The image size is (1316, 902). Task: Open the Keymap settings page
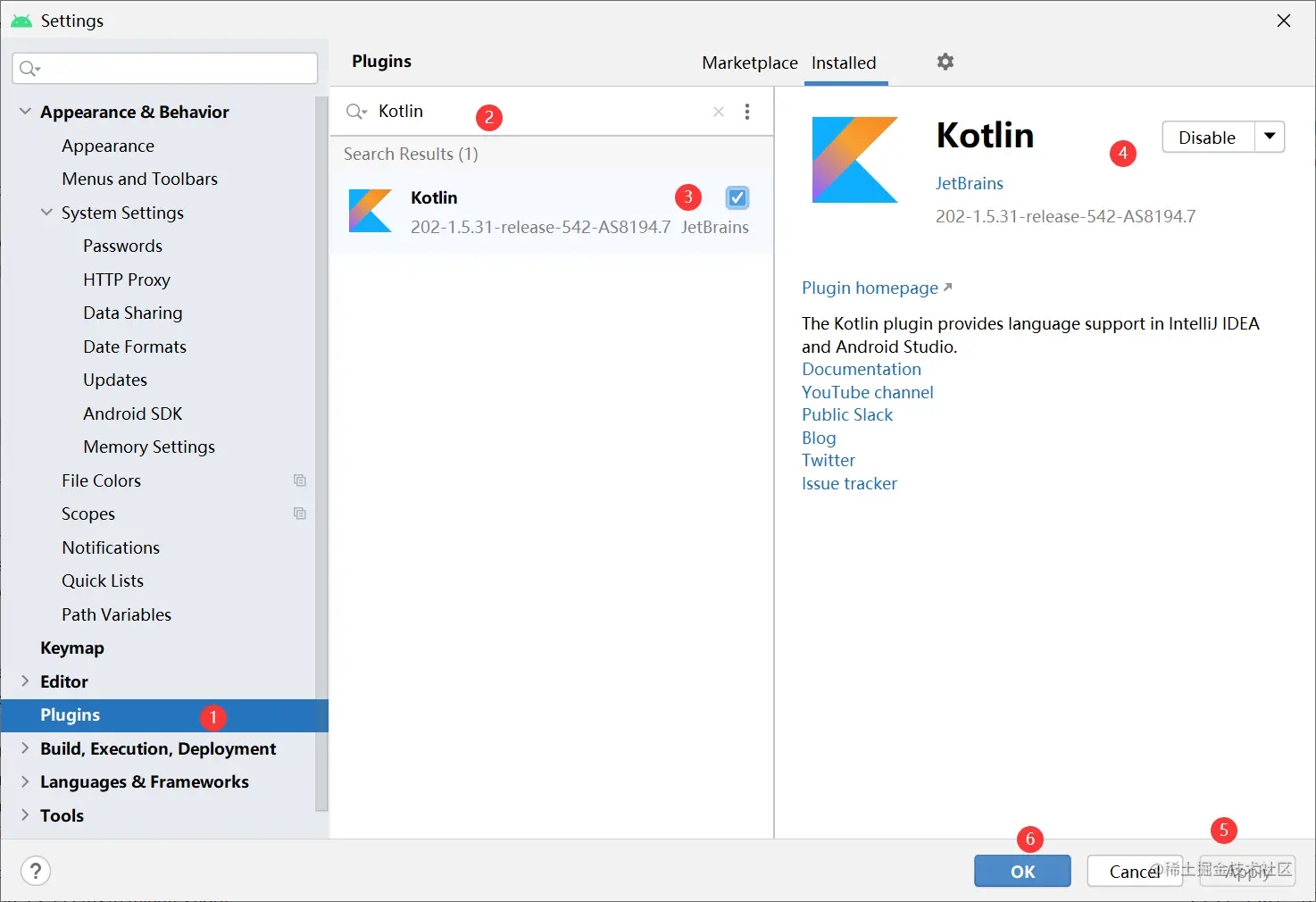click(72, 647)
